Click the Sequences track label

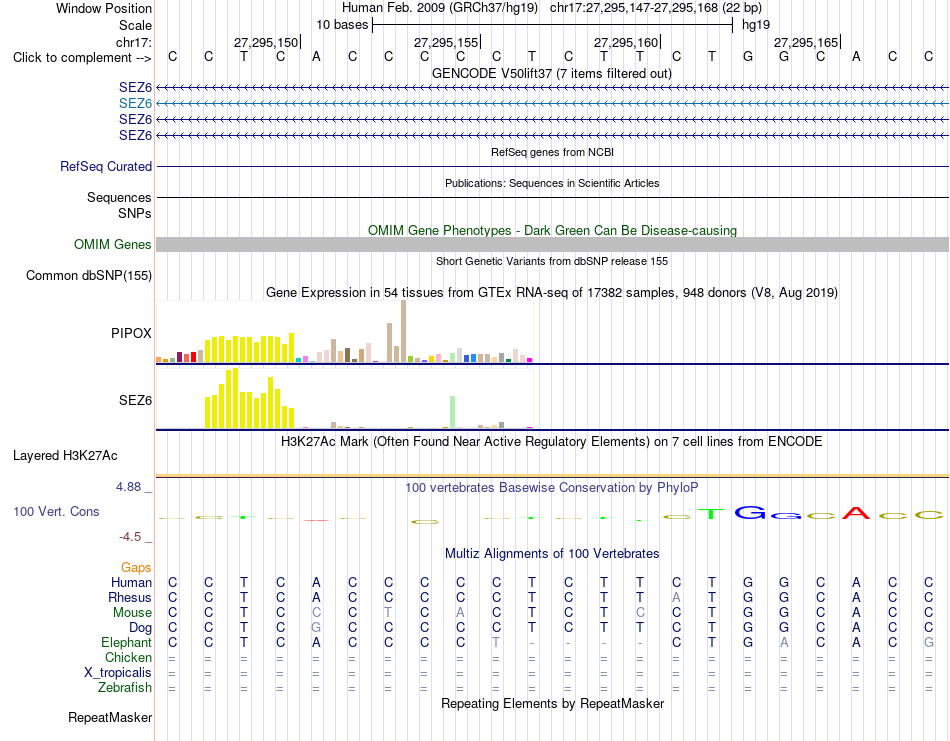[119, 198]
